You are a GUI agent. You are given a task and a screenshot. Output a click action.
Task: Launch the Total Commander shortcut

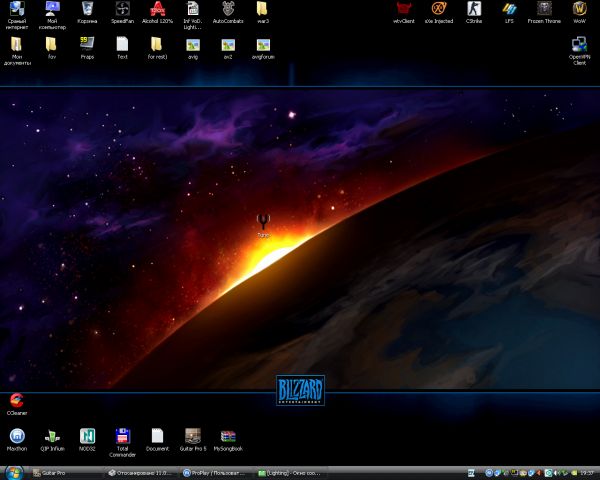(122, 442)
